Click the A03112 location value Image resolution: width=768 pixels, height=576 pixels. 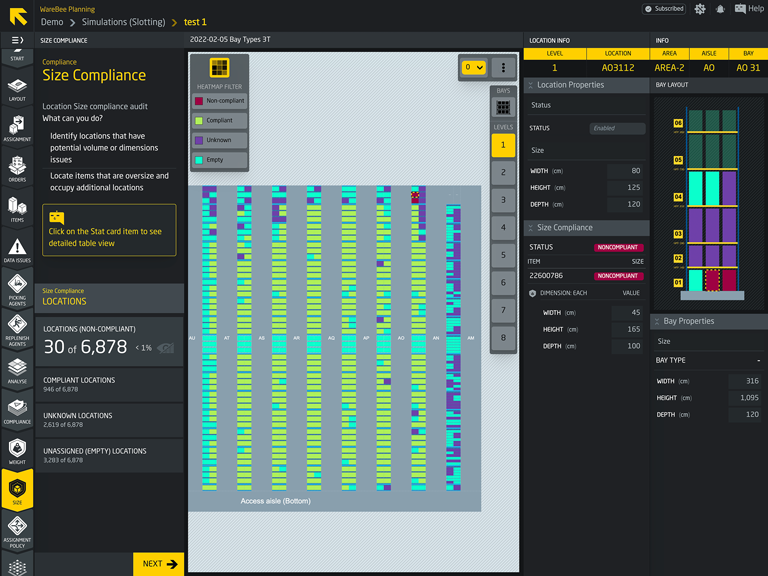click(618, 68)
